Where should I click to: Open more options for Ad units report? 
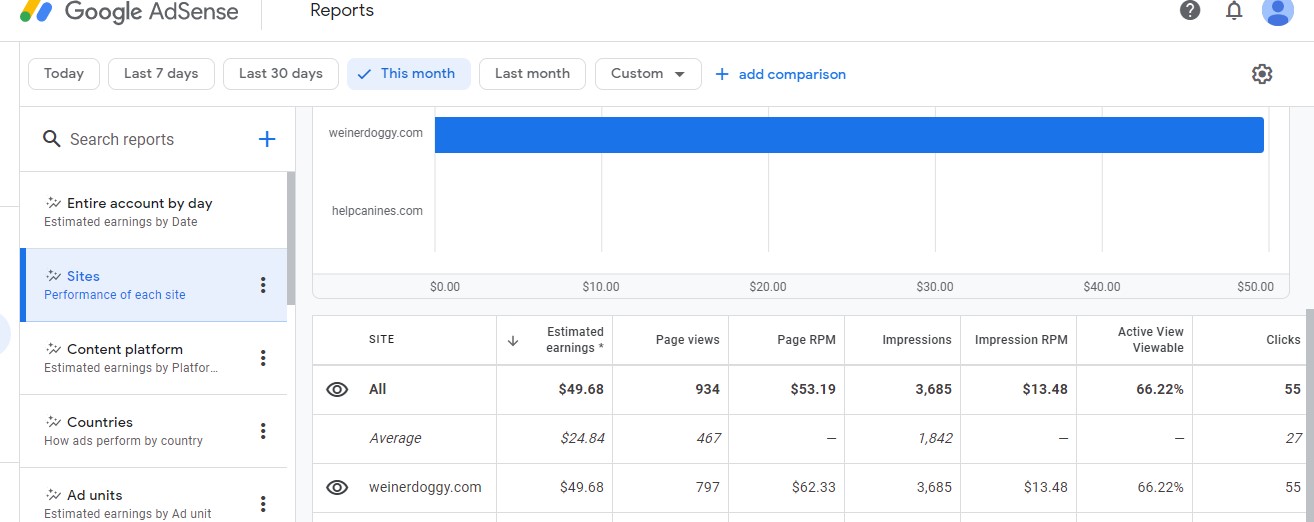(x=263, y=503)
